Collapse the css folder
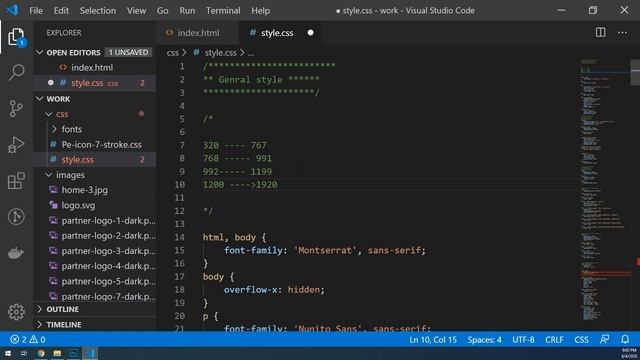640x360 pixels. coord(62,114)
